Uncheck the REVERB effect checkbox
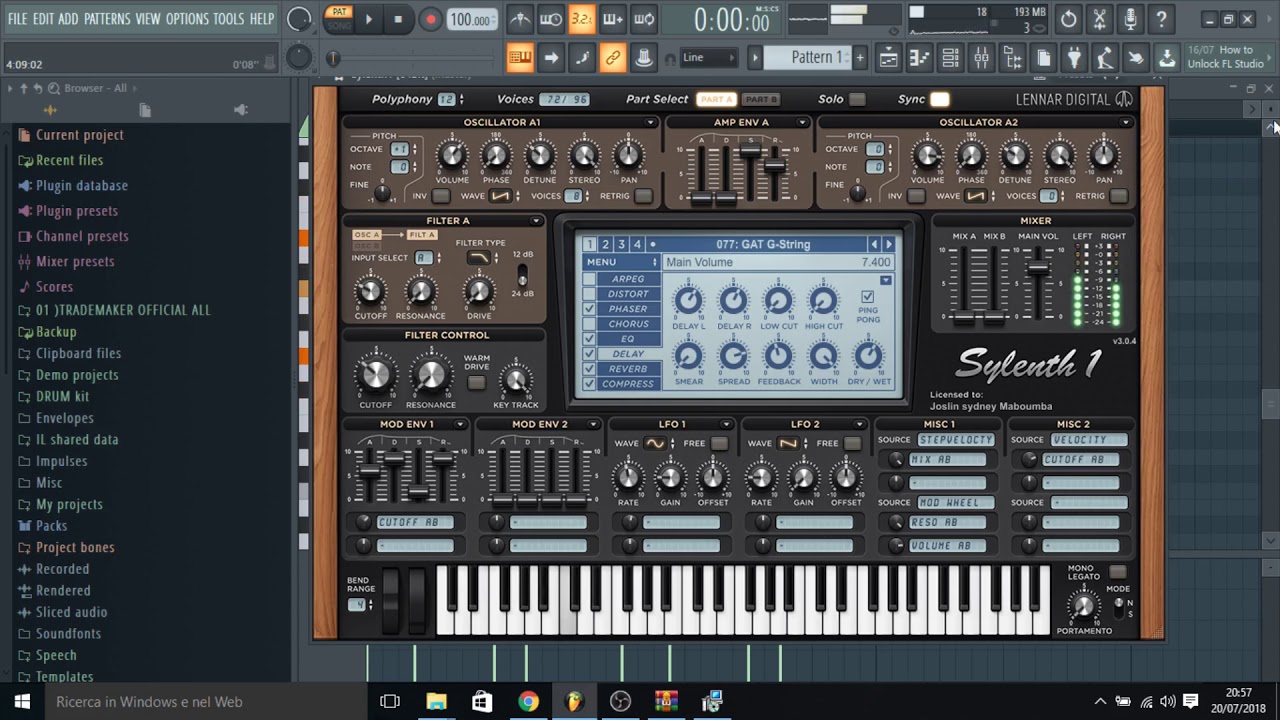This screenshot has width=1280, height=720. click(x=590, y=369)
